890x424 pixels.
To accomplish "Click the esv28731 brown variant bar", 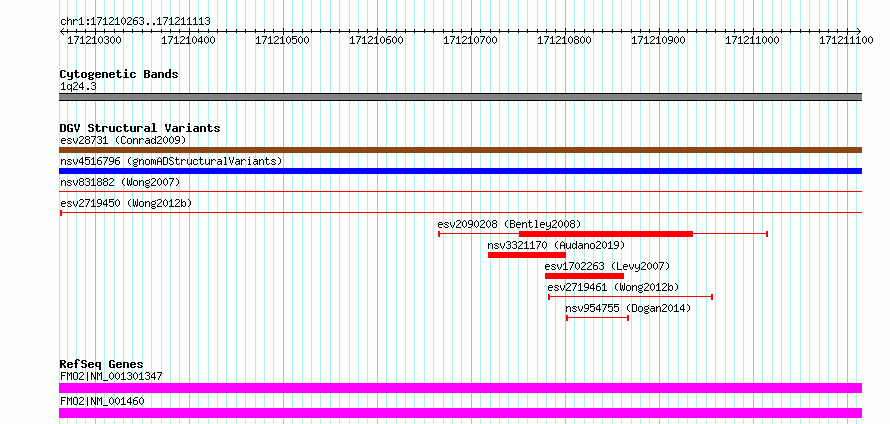I will click(x=460, y=150).
